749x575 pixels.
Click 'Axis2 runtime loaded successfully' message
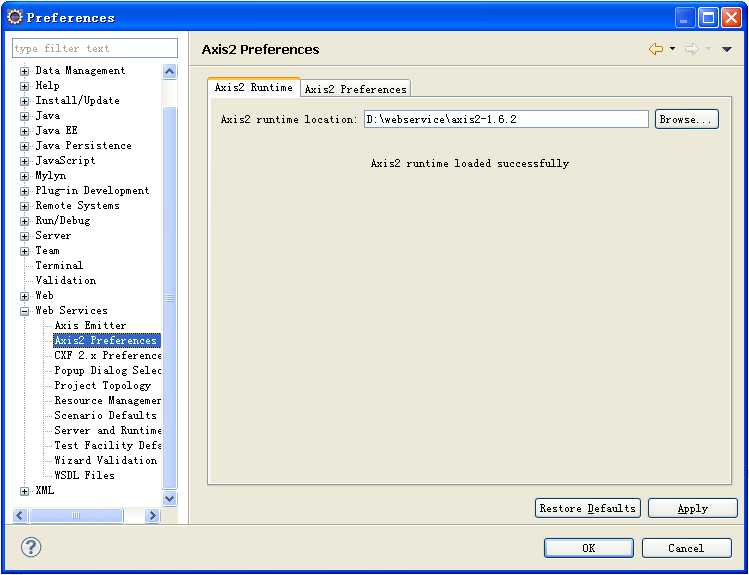470,163
